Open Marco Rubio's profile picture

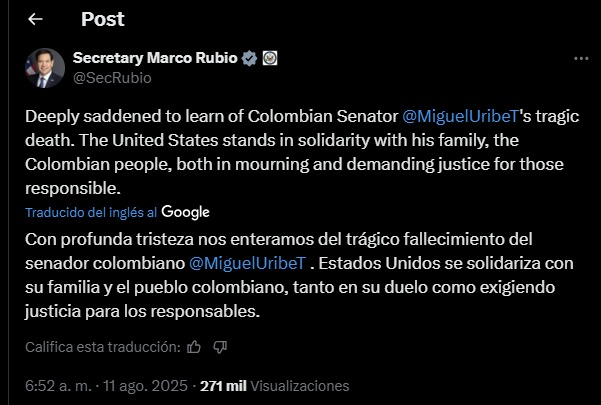tap(44, 66)
